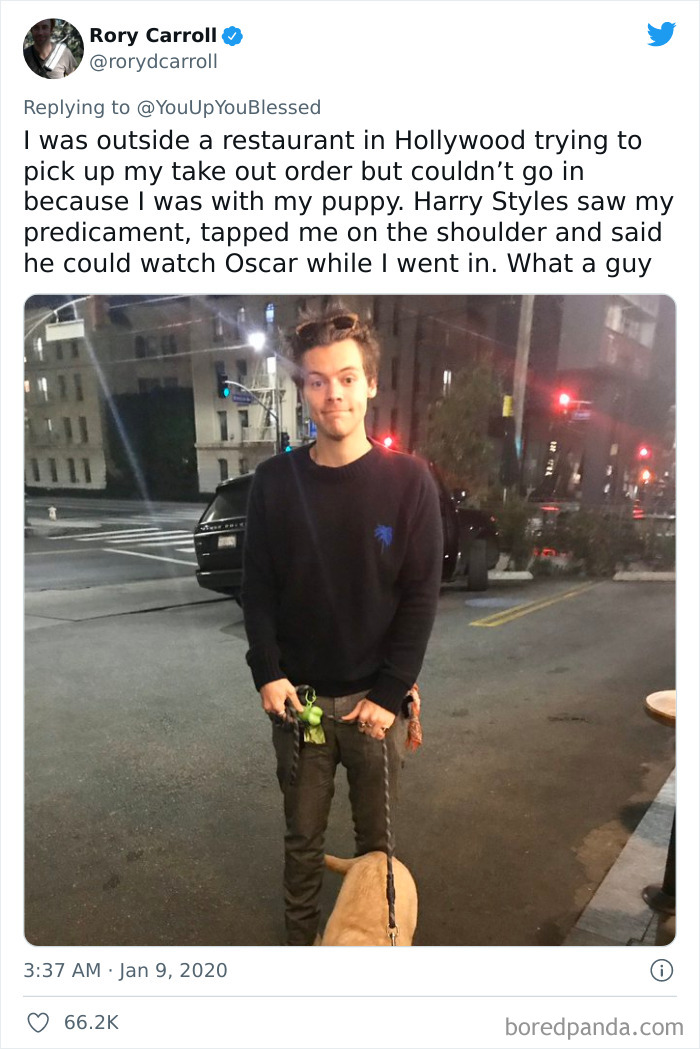
Task: Click the sunglasses on the man's head
Action: pyautogui.click(x=327, y=325)
